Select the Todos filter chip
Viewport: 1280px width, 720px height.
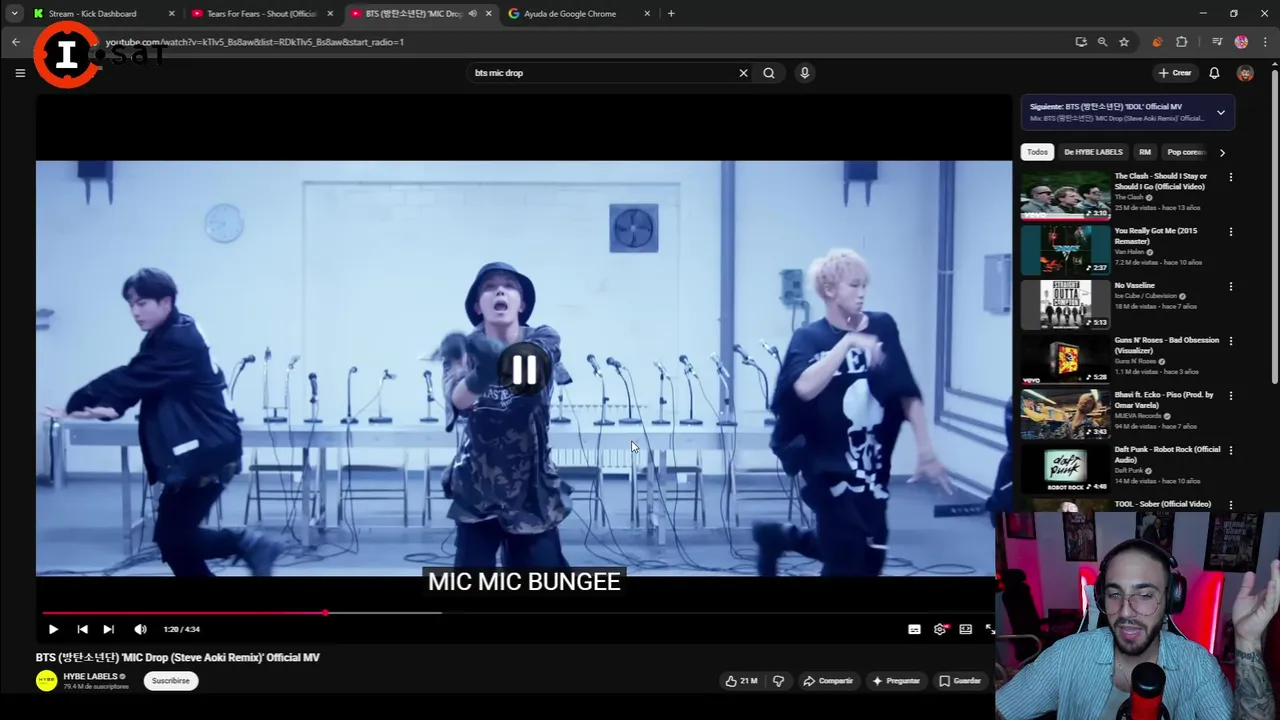(x=1037, y=152)
